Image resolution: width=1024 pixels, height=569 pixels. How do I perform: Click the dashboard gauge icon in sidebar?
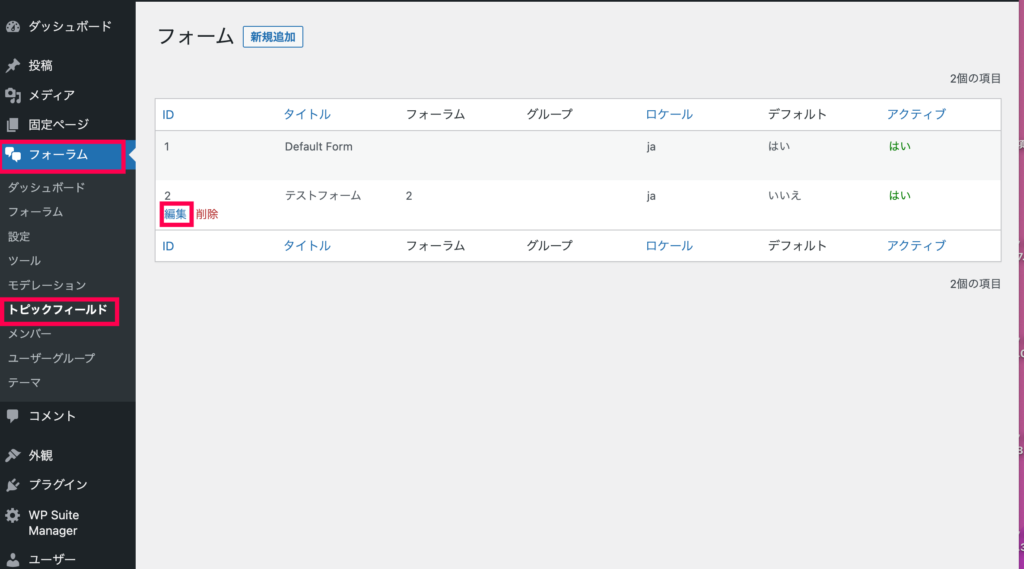click(13, 27)
